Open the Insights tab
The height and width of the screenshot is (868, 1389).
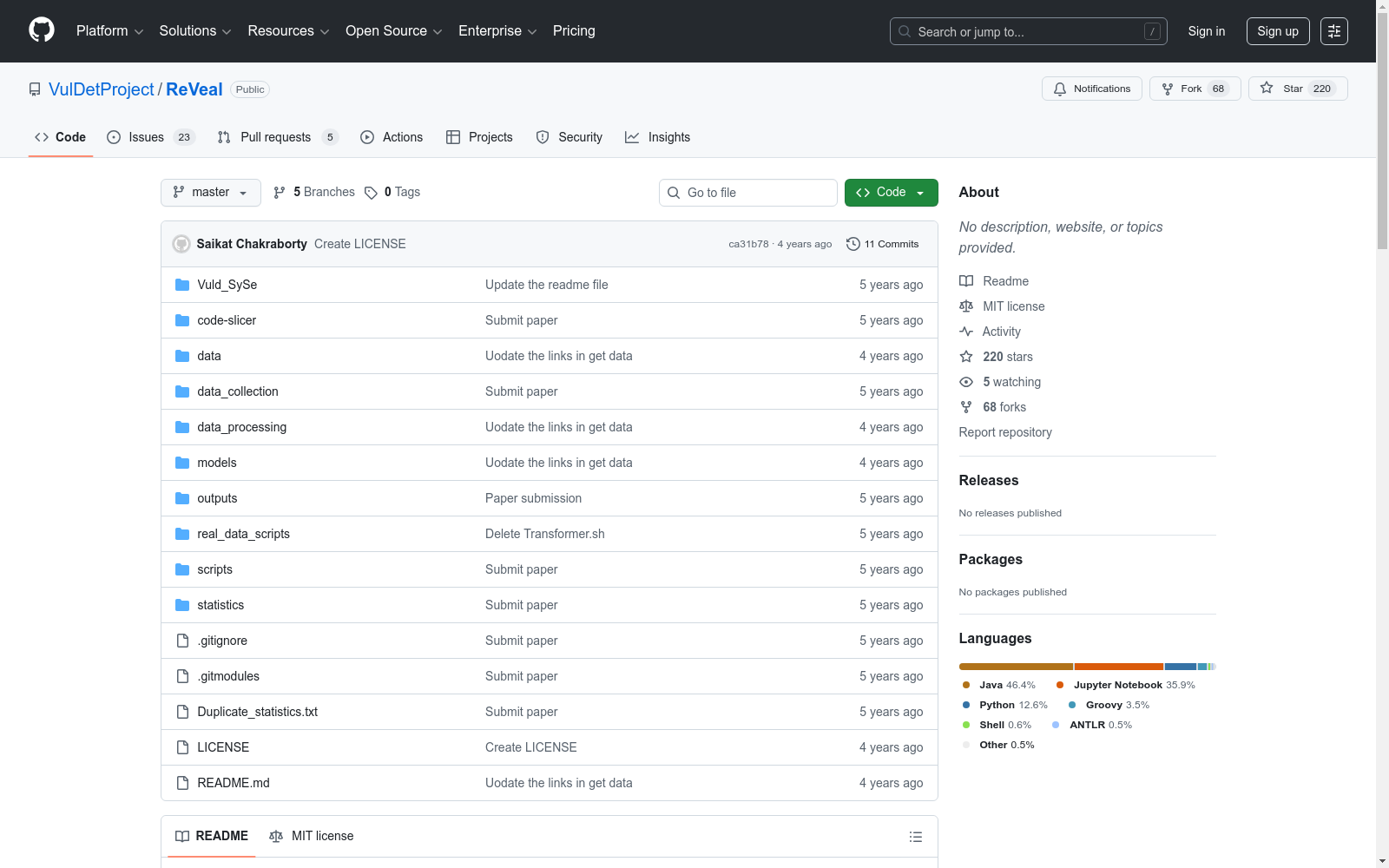click(x=658, y=137)
